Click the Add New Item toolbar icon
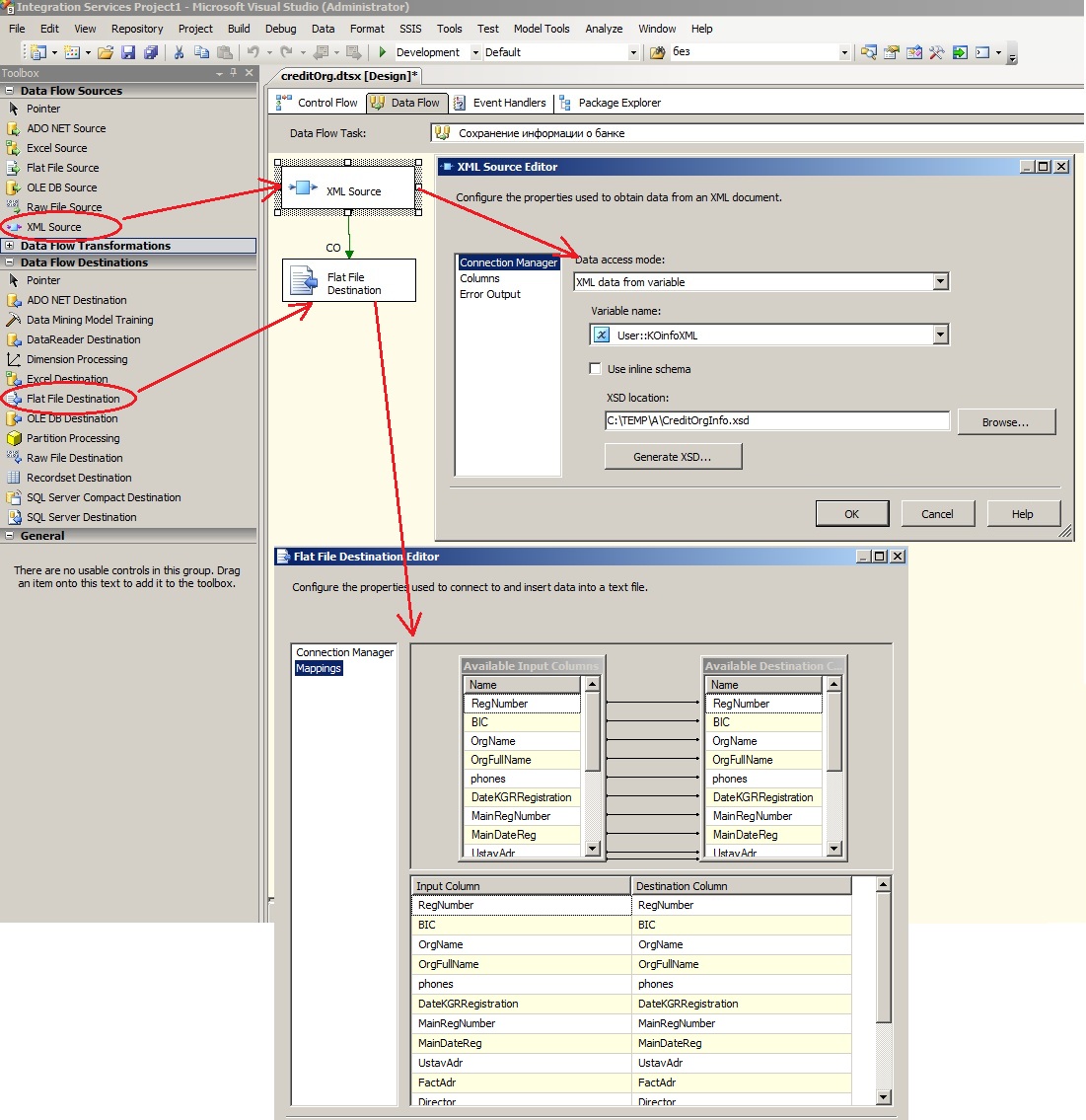This screenshot has width=1086, height=1120. 72,52
